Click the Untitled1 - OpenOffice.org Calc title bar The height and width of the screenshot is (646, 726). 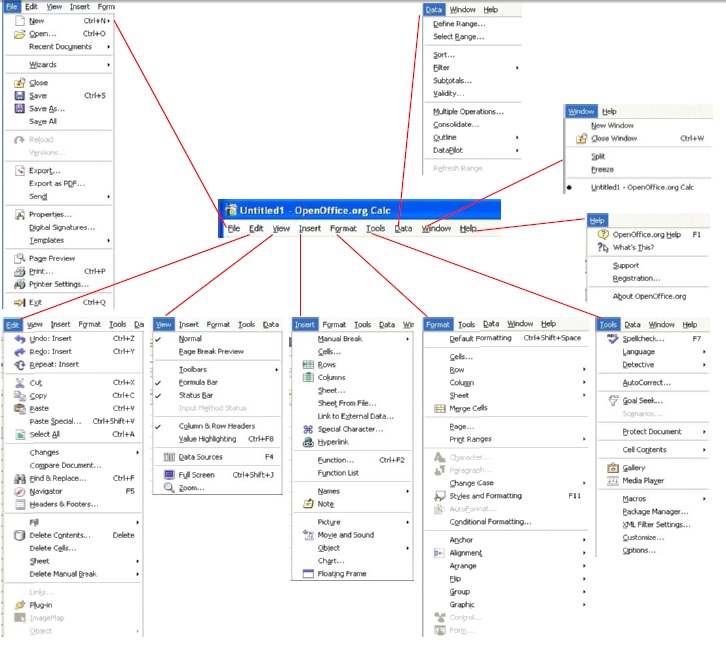[359, 211]
